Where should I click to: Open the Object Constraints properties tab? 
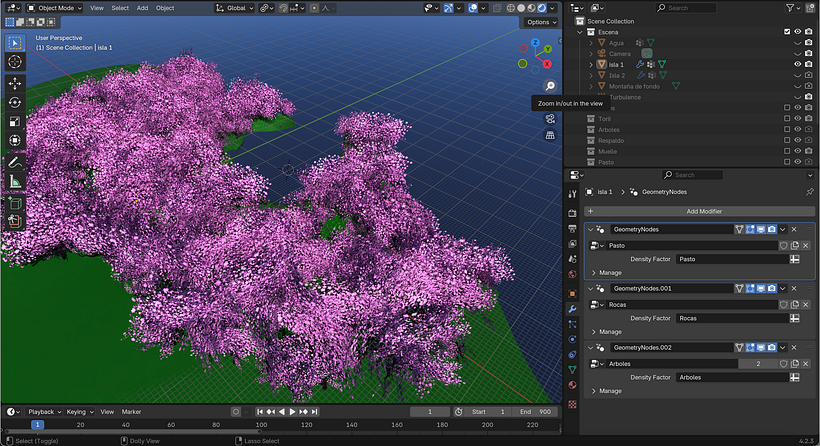[572, 354]
